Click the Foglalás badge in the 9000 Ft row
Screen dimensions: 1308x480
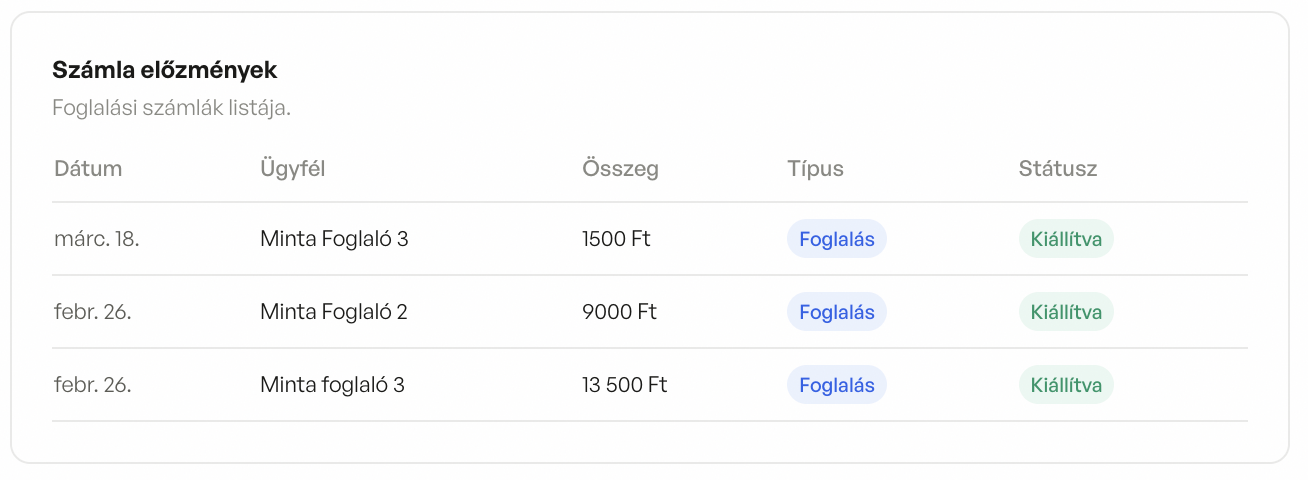click(x=836, y=312)
